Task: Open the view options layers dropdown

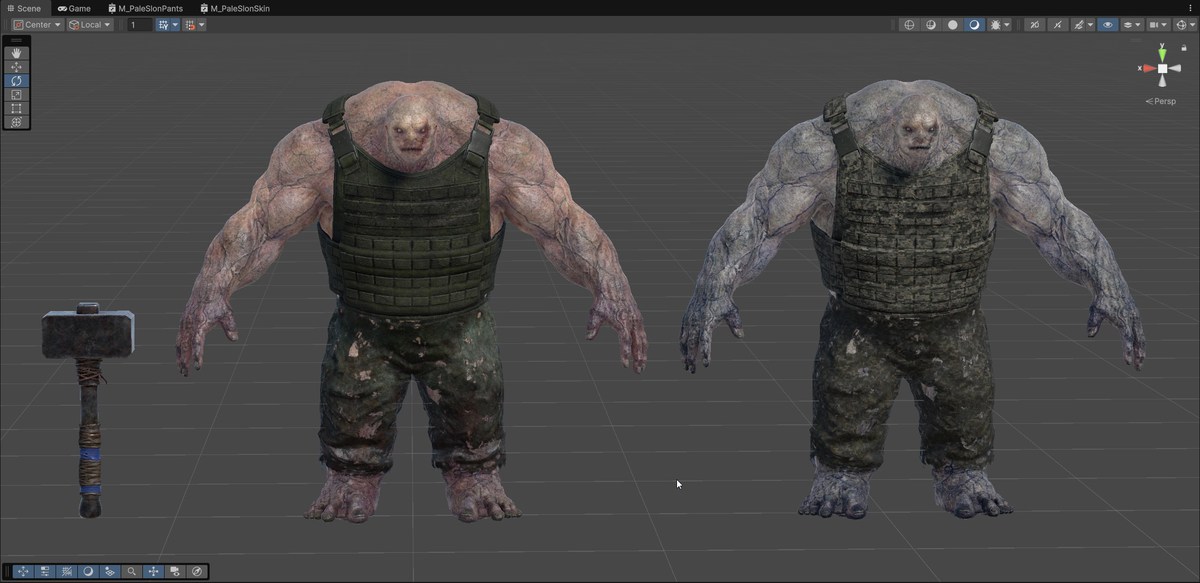Action: (1132, 25)
